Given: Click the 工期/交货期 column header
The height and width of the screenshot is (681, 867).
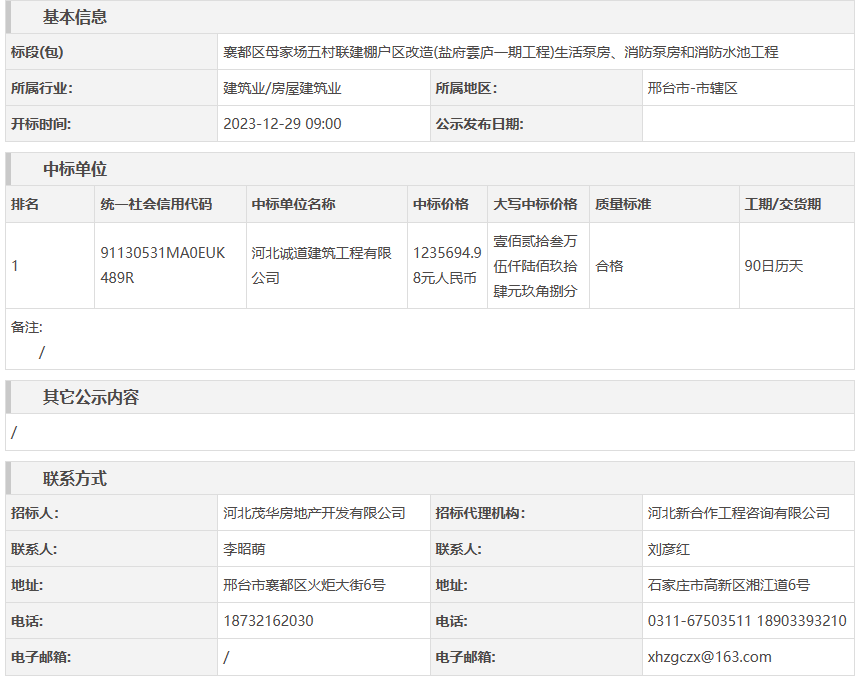Looking at the screenshot, I should [x=782, y=204].
